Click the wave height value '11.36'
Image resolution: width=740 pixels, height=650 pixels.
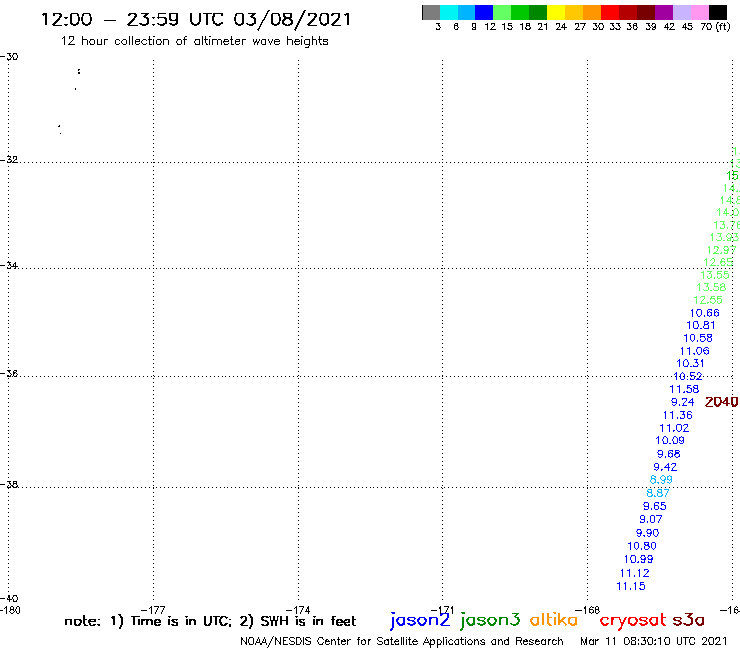[678, 415]
